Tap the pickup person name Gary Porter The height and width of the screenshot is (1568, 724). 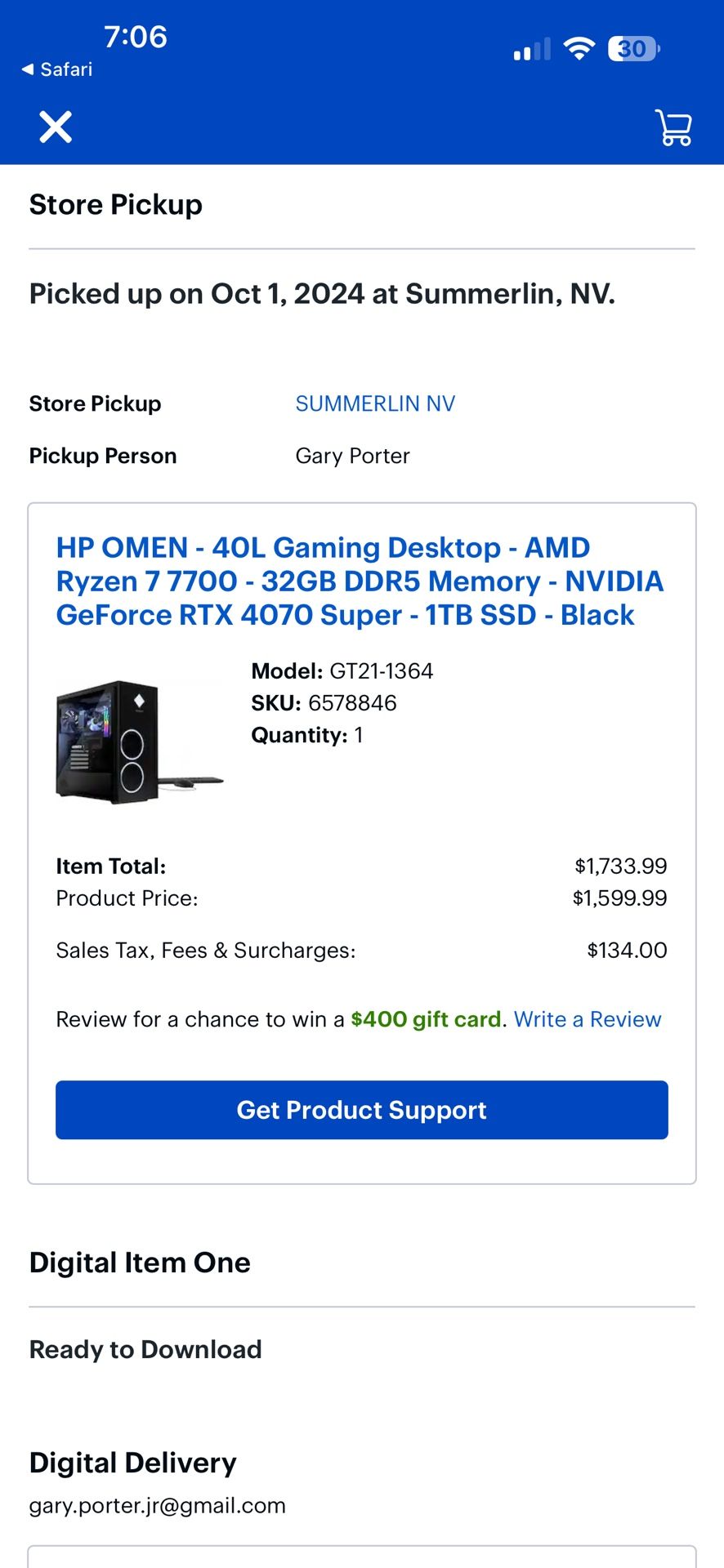[352, 456]
